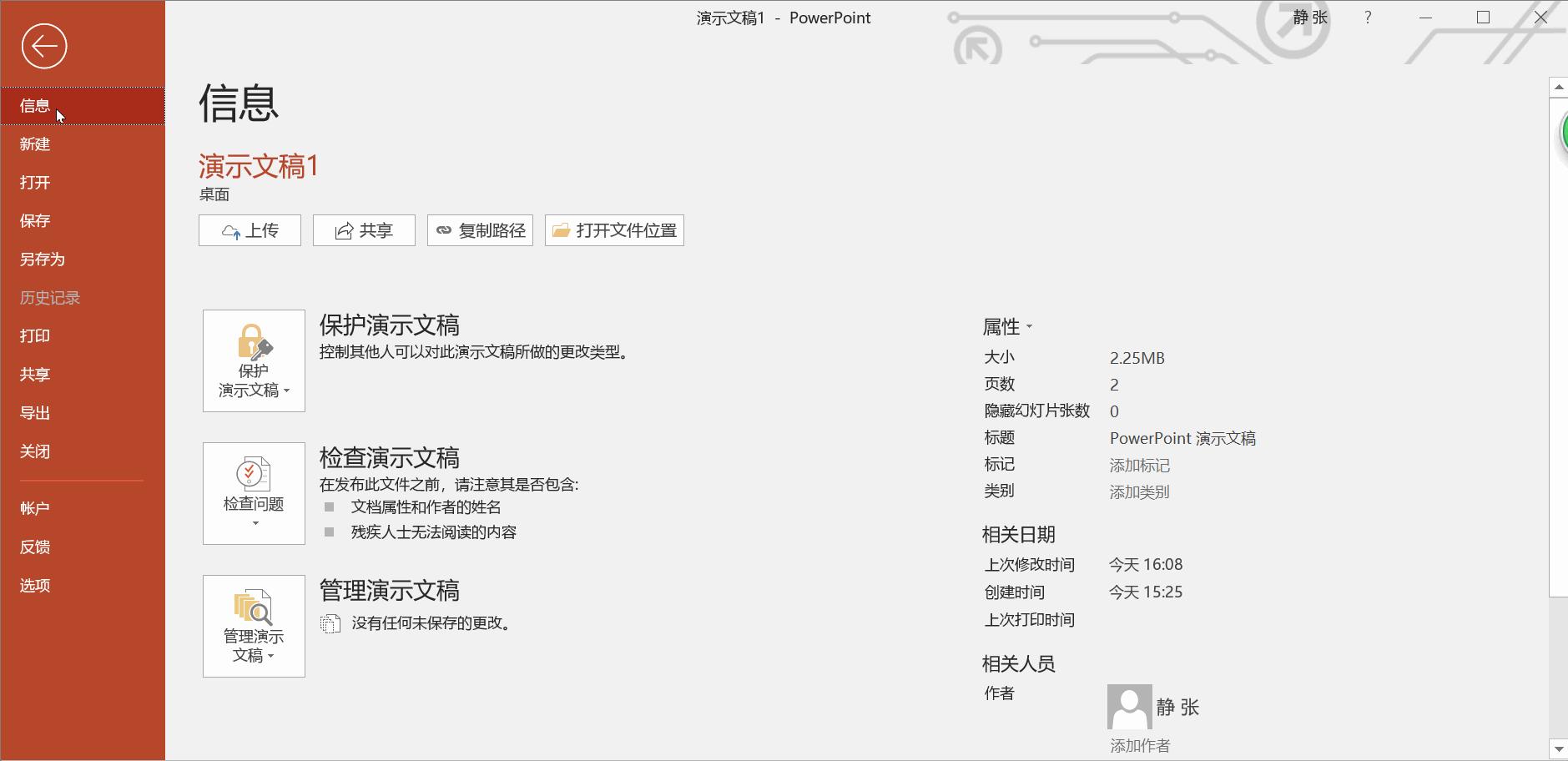Click 添加作者 to add an author
1568x761 pixels.
tap(1140, 745)
